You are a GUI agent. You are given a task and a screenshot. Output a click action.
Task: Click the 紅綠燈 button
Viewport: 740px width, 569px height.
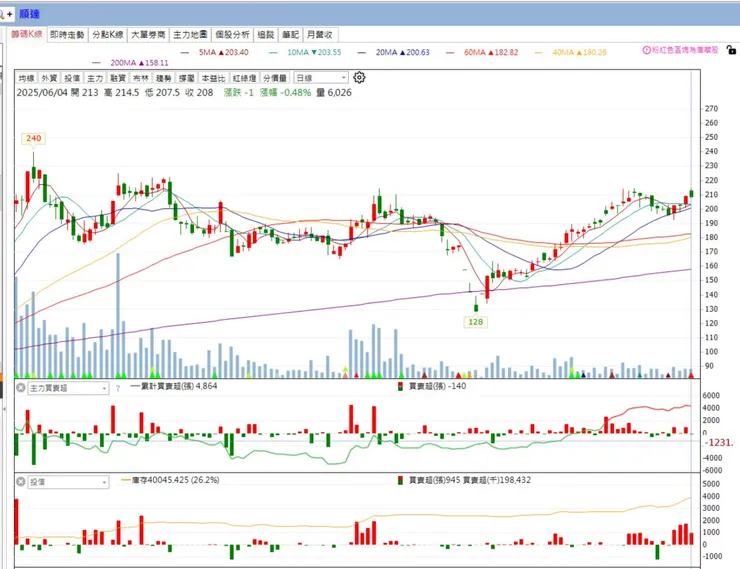(244, 78)
